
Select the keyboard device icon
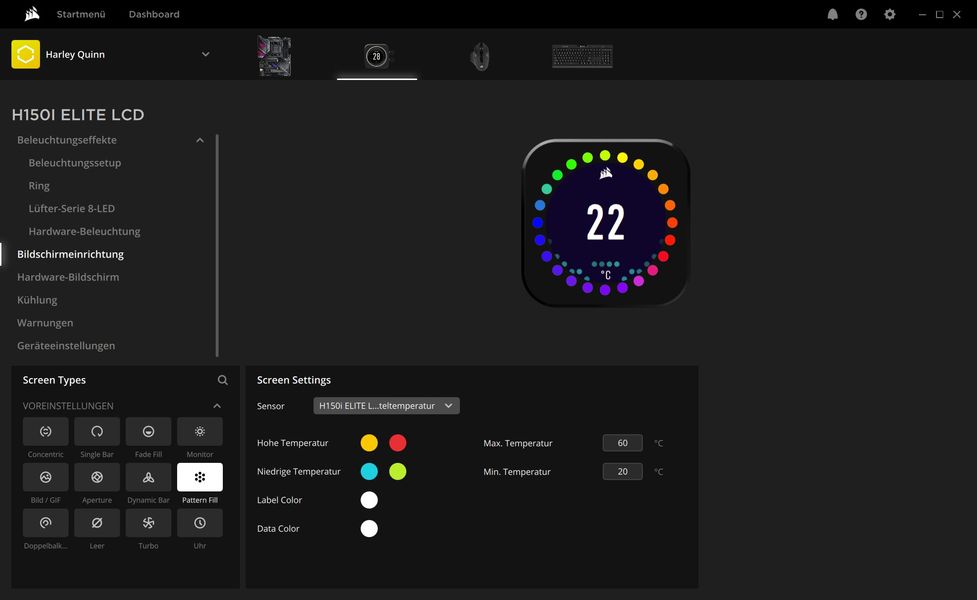(x=582, y=56)
